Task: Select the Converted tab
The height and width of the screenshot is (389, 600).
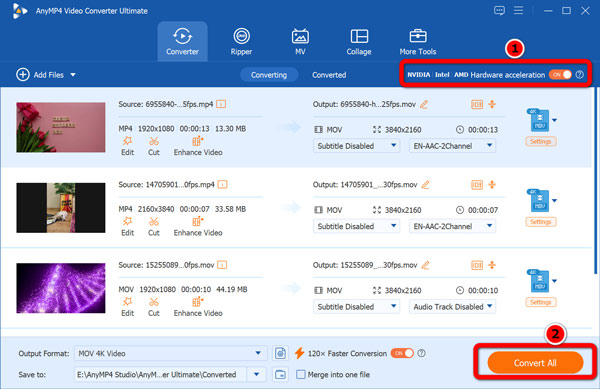Action: [x=329, y=75]
